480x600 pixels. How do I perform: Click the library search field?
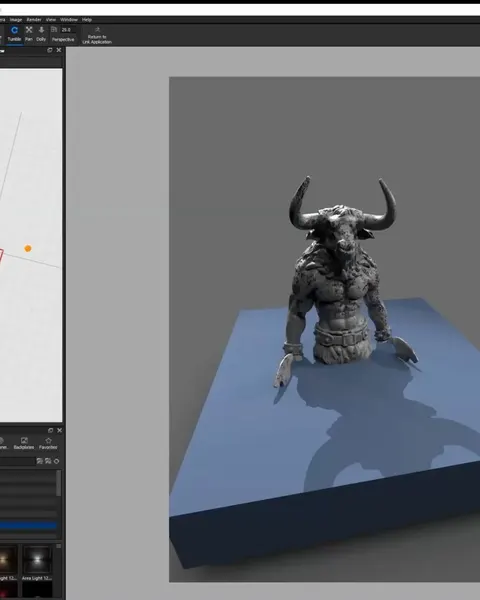pos(17,461)
